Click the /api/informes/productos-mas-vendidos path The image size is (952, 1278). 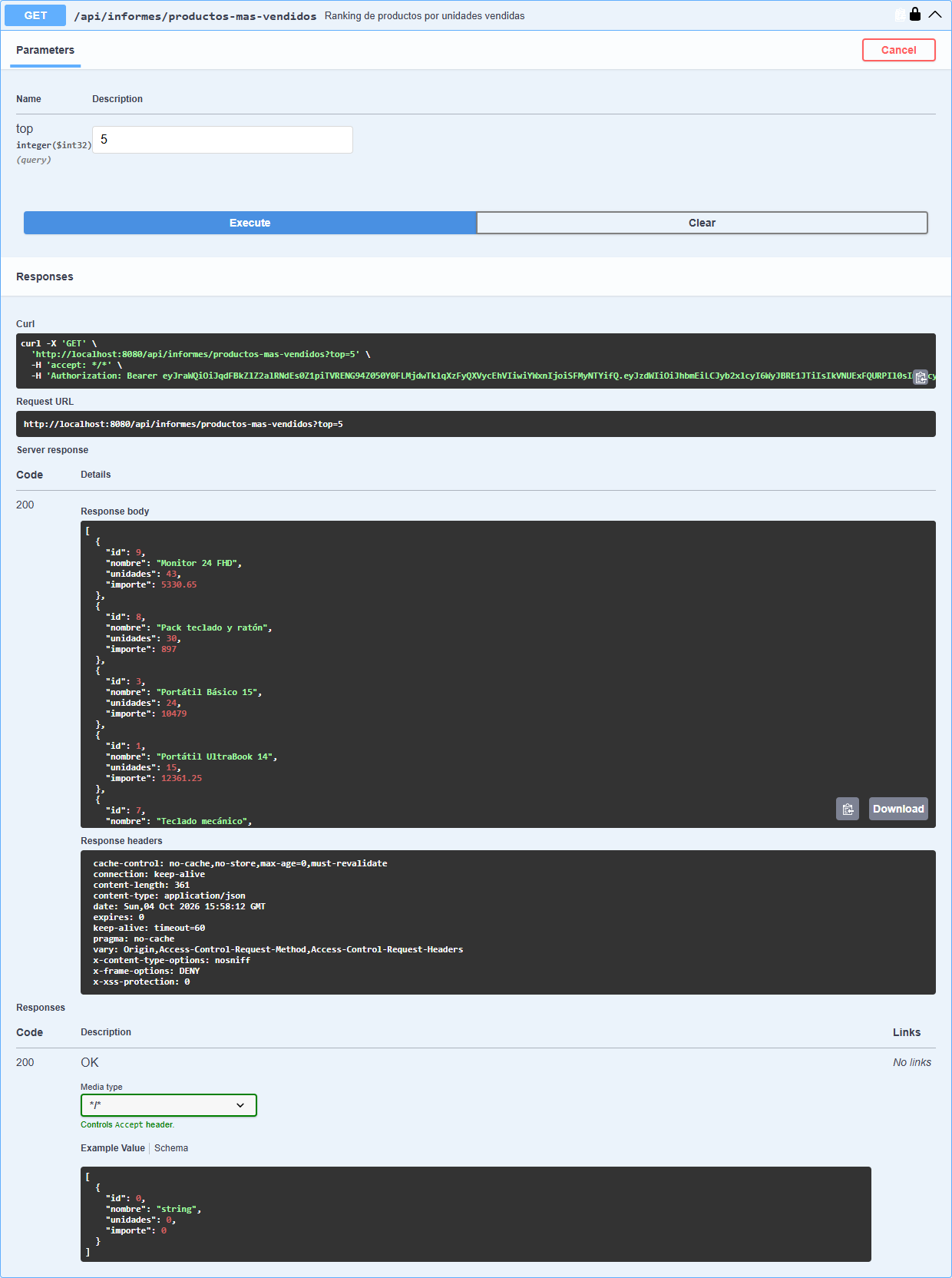click(195, 16)
